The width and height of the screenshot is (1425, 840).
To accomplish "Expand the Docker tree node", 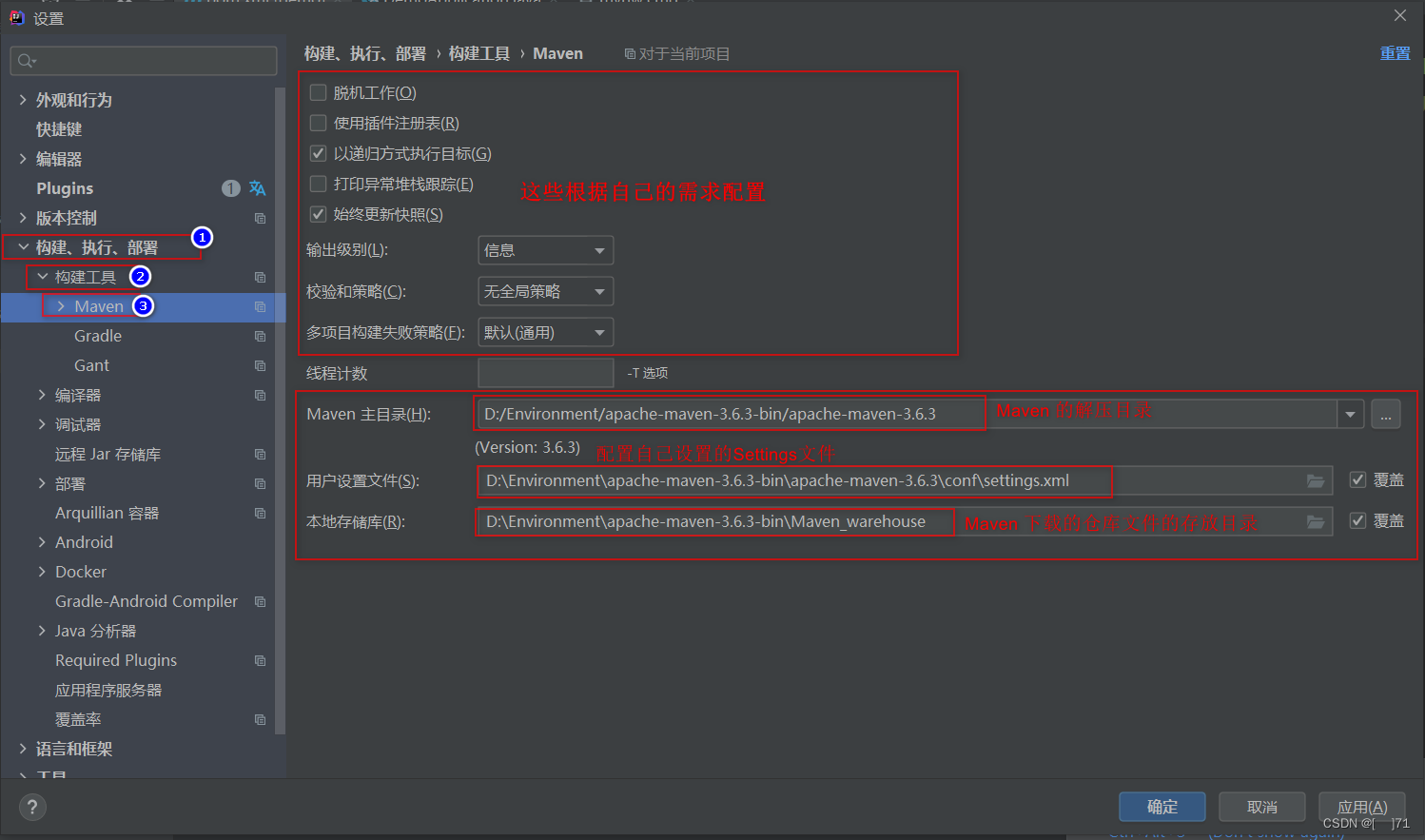I will coord(42,572).
